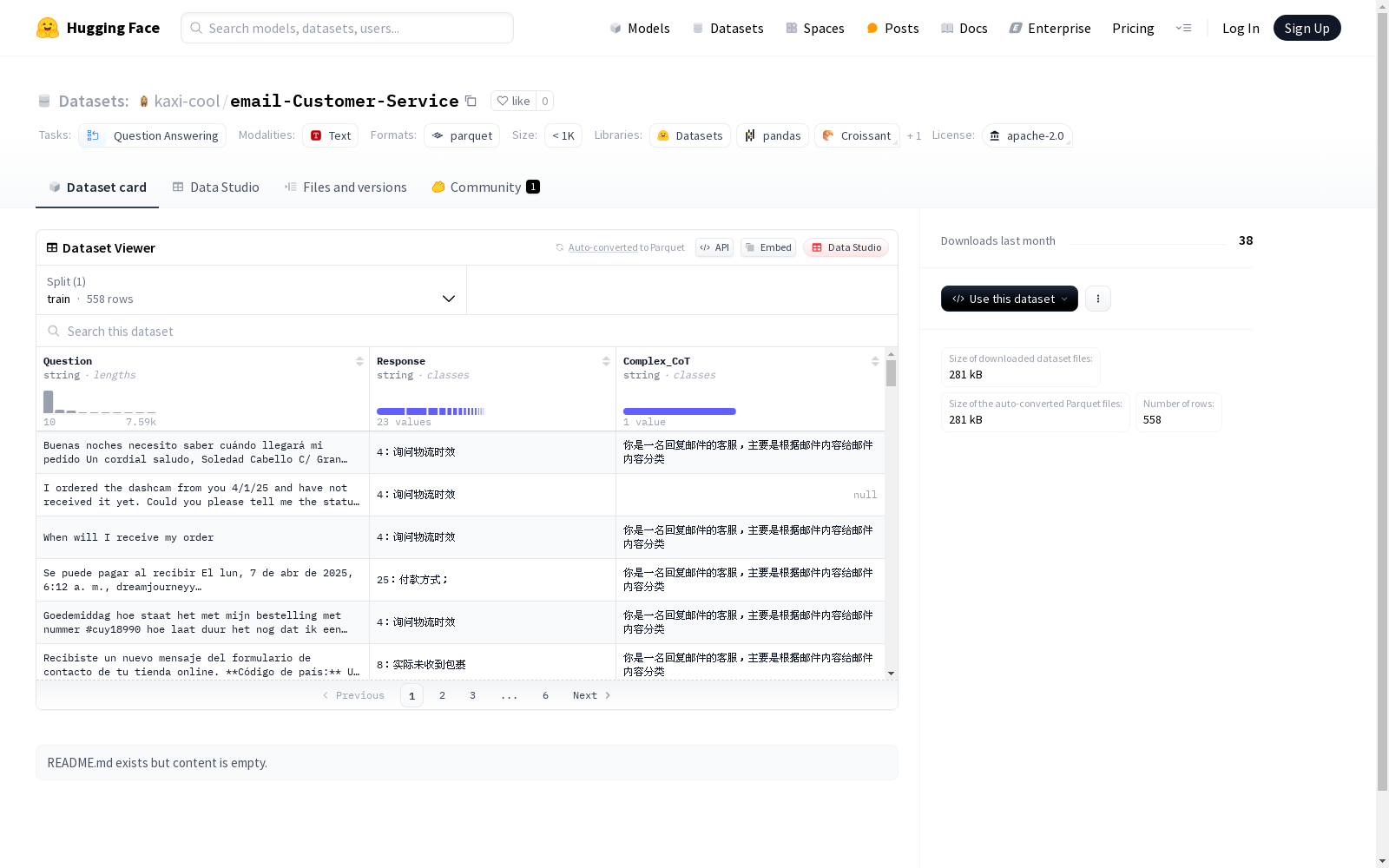This screenshot has width=1389, height=868.
Task: Open the navbar extra menu icon
Action: pyautogui.click(x=1184, y=28)
